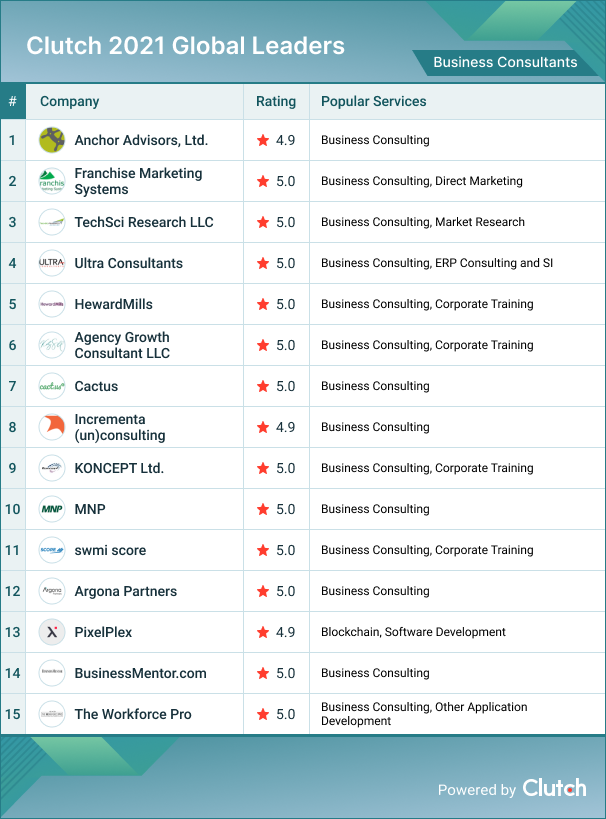The height and width of the screenshot is (819, 606).
Task: Click 'Business Consulting, Other Application Development' text
Action: [424, 714]
